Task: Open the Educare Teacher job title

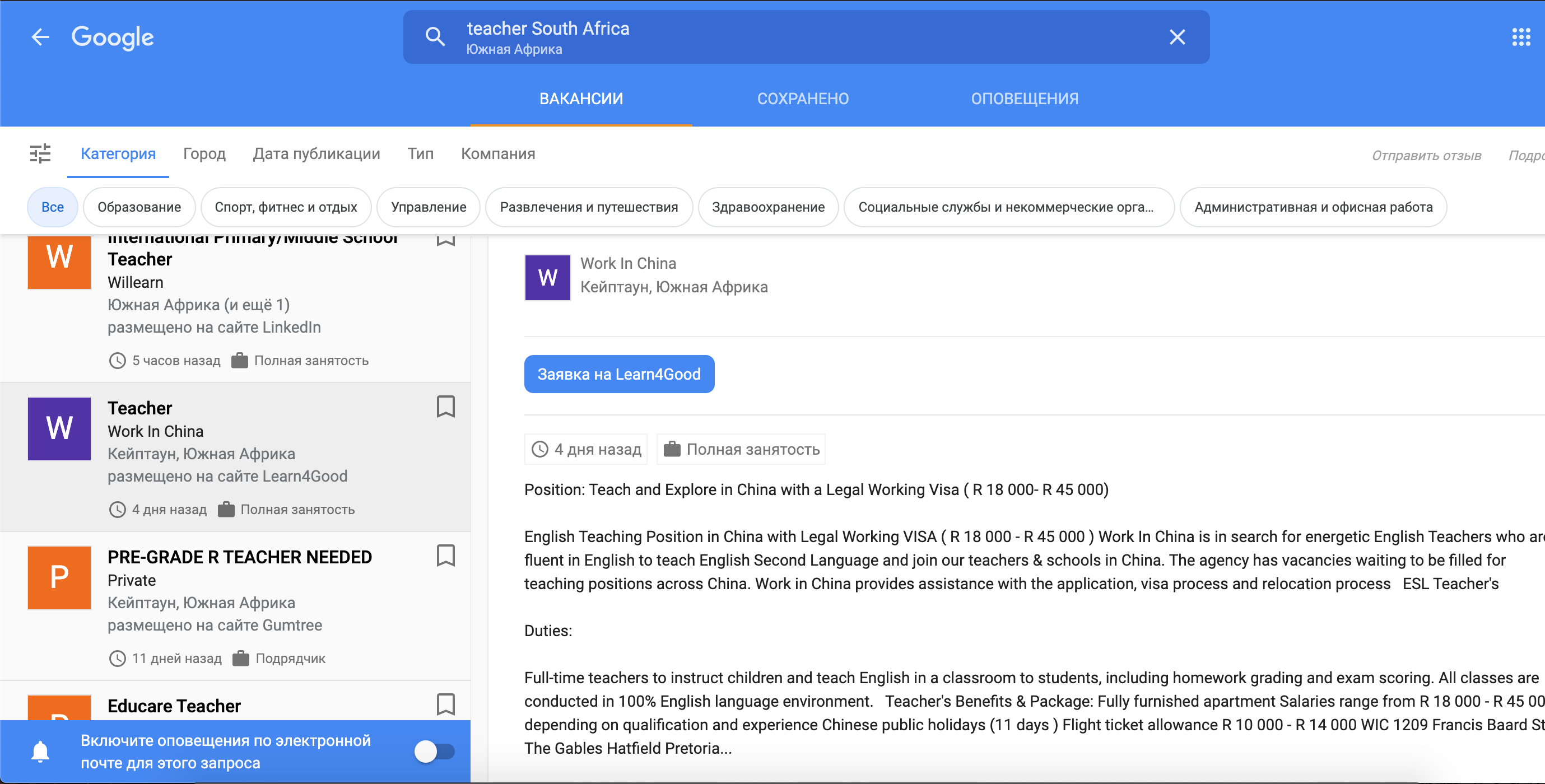Action: [x=175, y=706]
